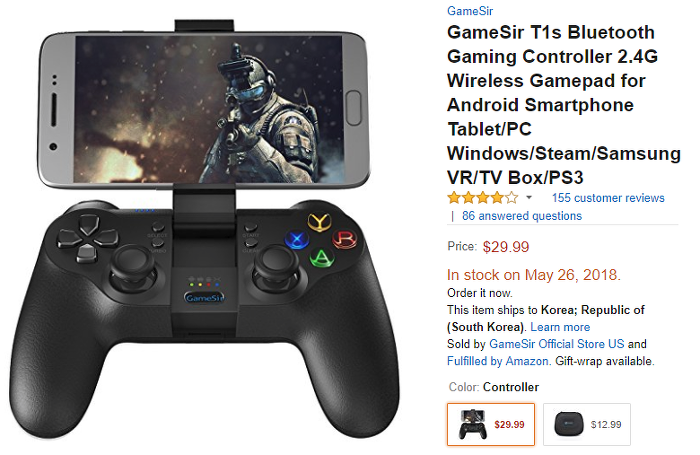Open the star rating dropdown arrow

529,198
